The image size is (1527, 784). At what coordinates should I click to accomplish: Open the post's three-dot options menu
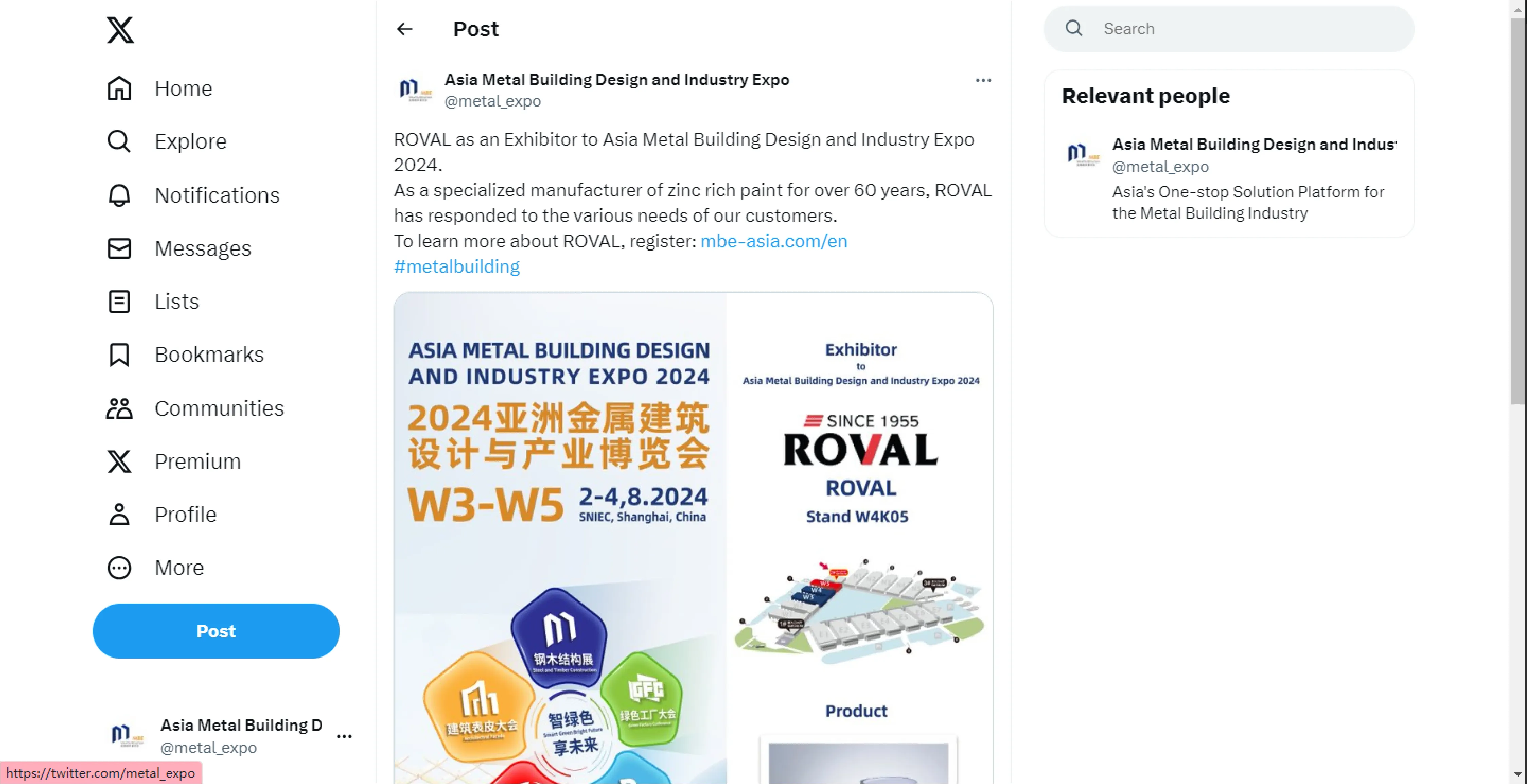pyautogui.click(x=984, y=81)
